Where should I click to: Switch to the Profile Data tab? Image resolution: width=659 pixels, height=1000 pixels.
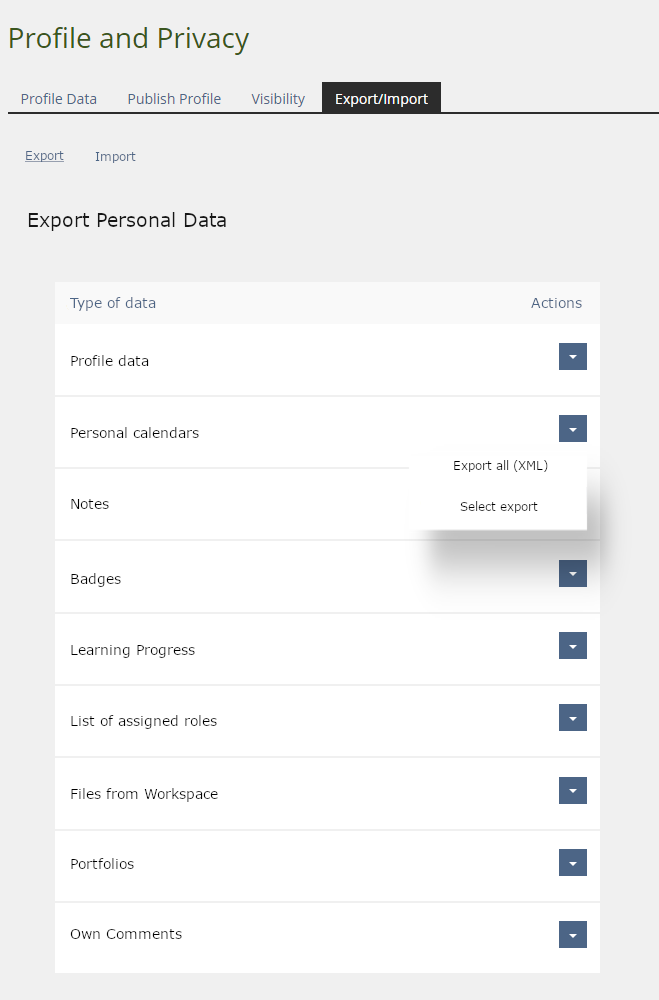coord(59,99)
